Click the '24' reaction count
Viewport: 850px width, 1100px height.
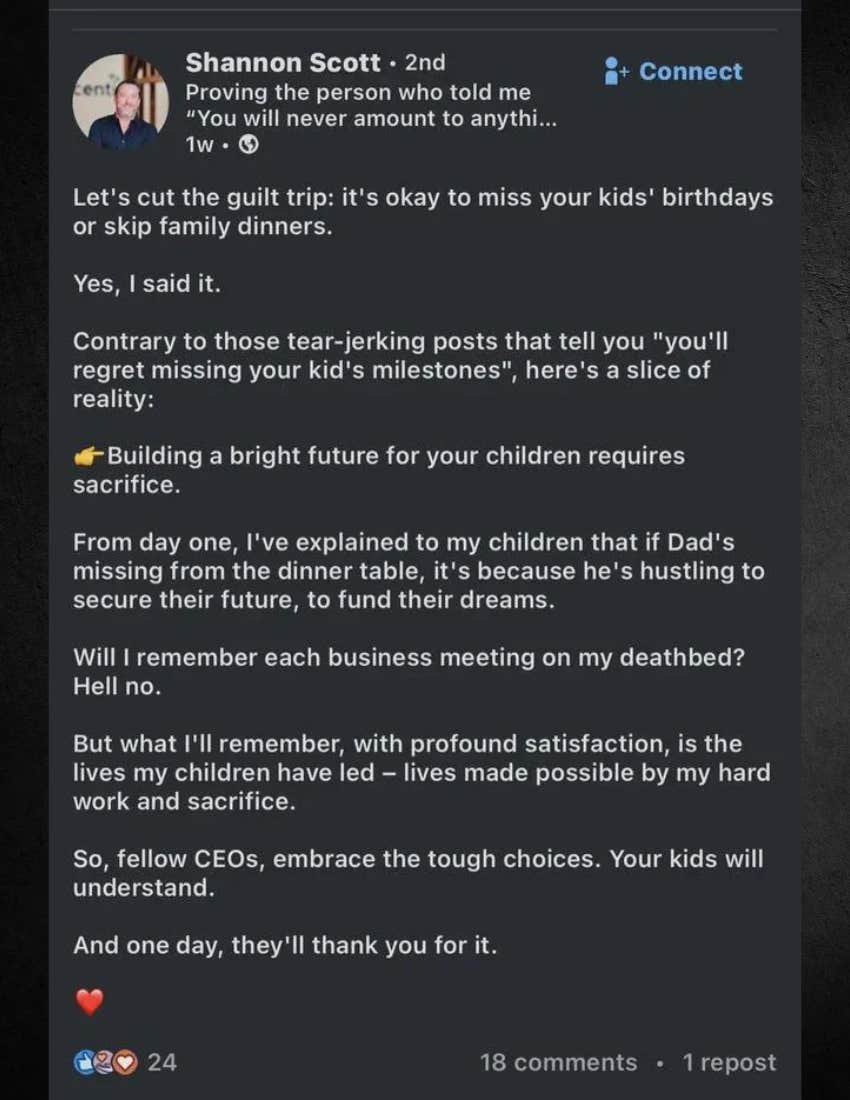pyautogui.click(x=162, y=1062)
